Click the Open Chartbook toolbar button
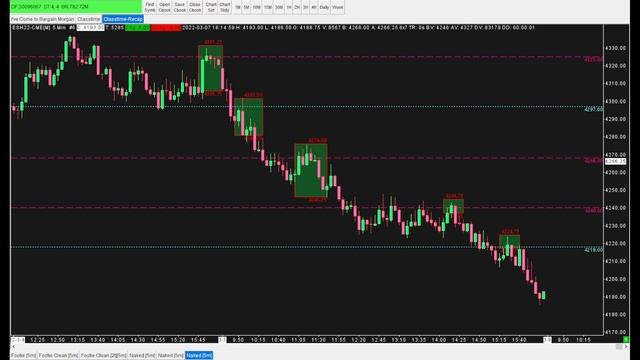This screenshot has height=360, width=640. tap(164, 7)
